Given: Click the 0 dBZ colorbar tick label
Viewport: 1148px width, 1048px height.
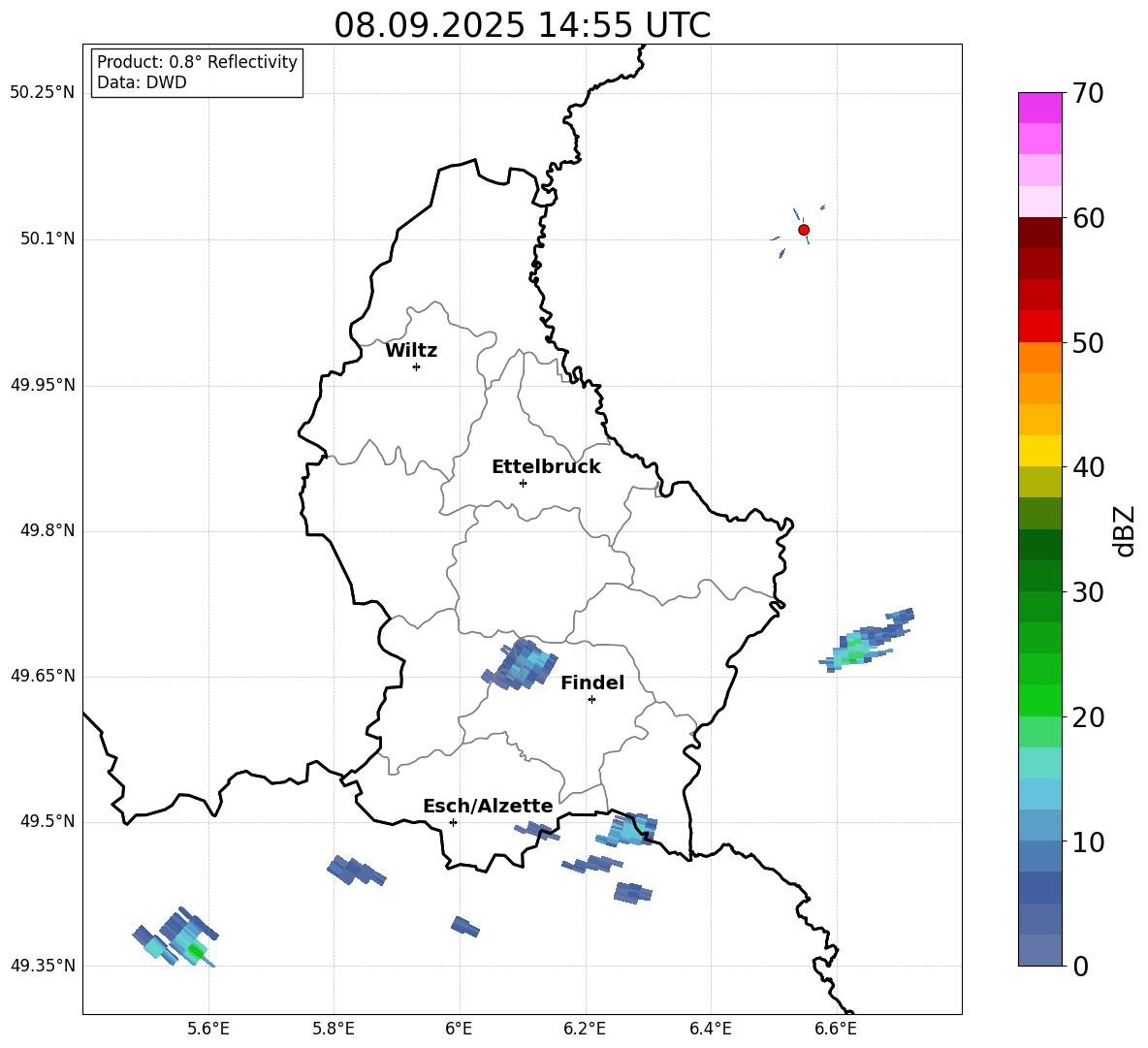Looking at the screenshot, I should tap(1080, 966).
